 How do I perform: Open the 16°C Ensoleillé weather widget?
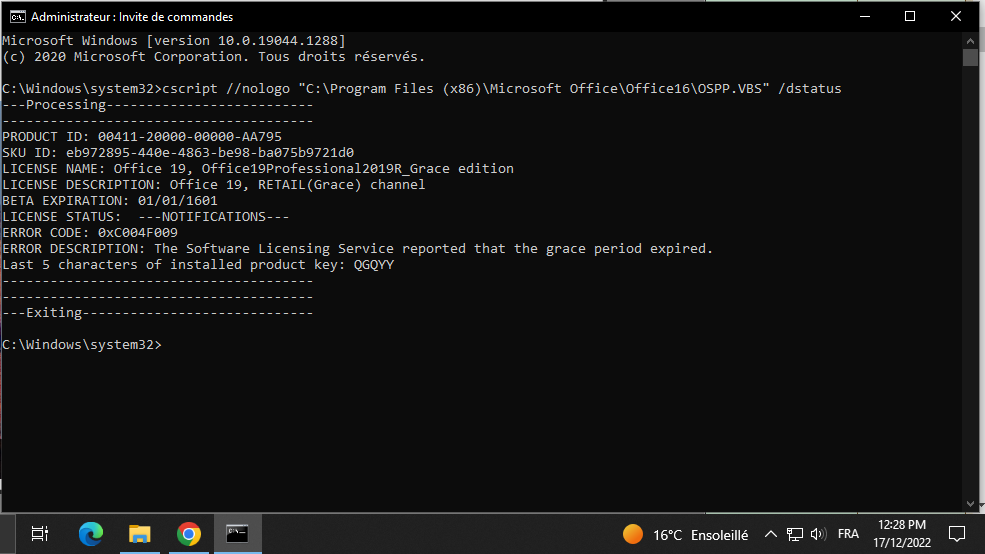click(x=685, y=535)
